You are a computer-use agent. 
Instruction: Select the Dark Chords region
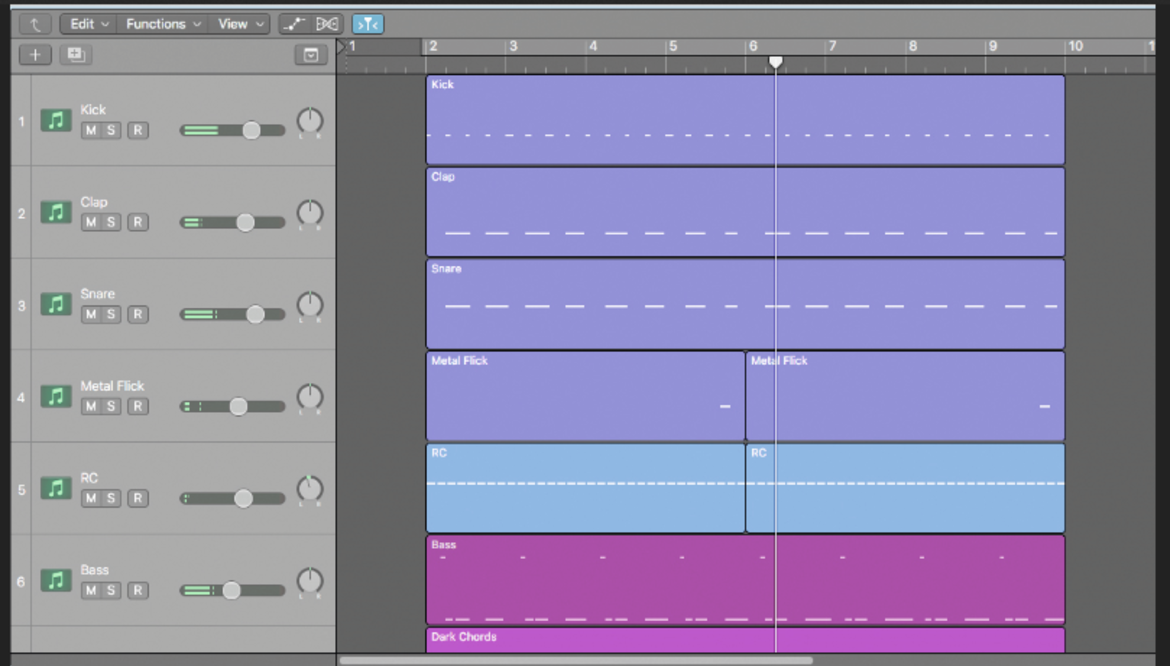(x=745, y=640)
